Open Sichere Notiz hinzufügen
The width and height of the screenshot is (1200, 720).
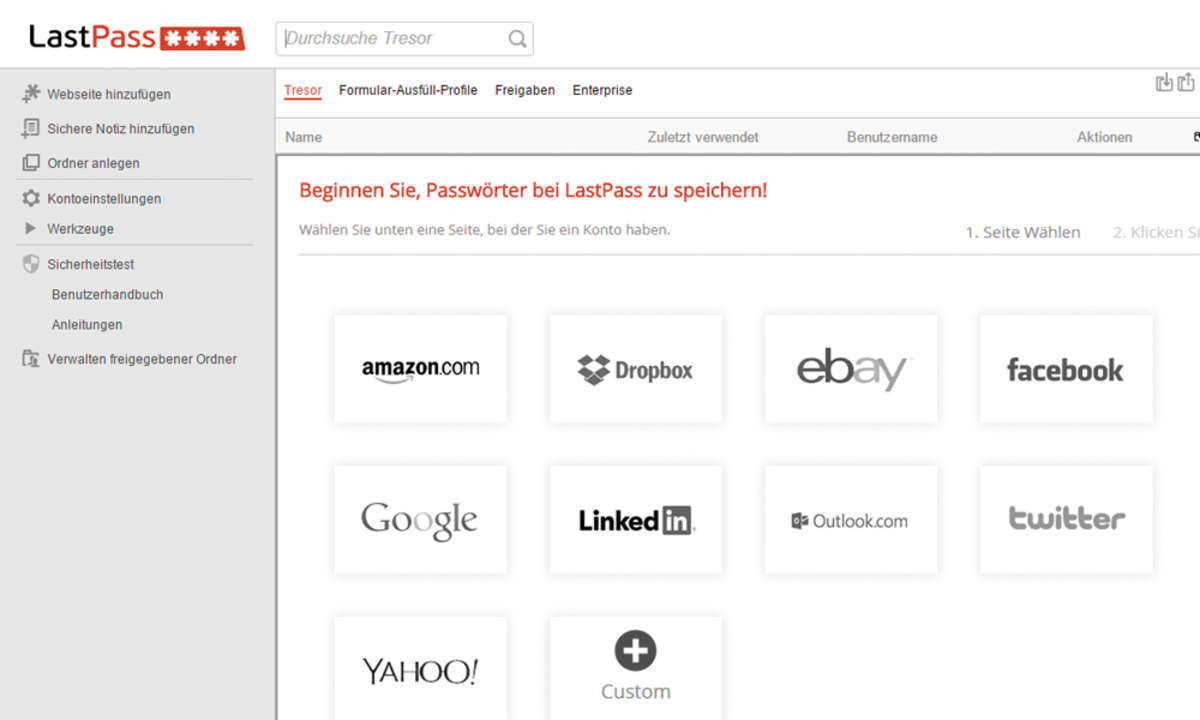pyautogui.click(x=121, y=128)
